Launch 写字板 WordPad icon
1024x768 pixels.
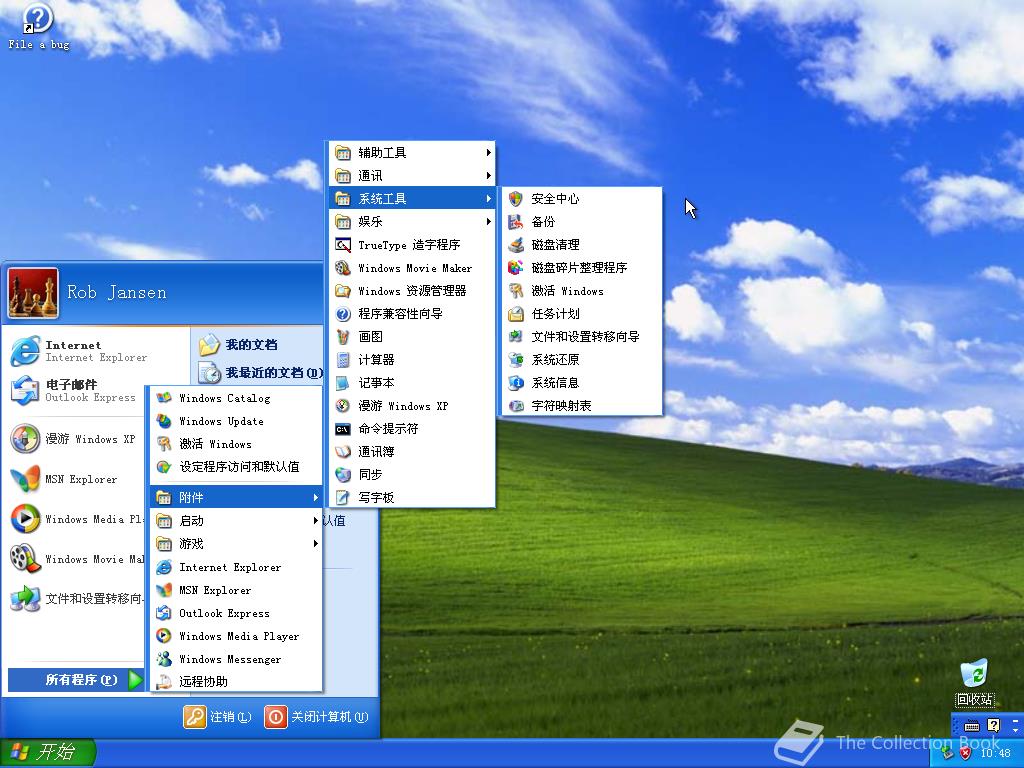point(343,498)
